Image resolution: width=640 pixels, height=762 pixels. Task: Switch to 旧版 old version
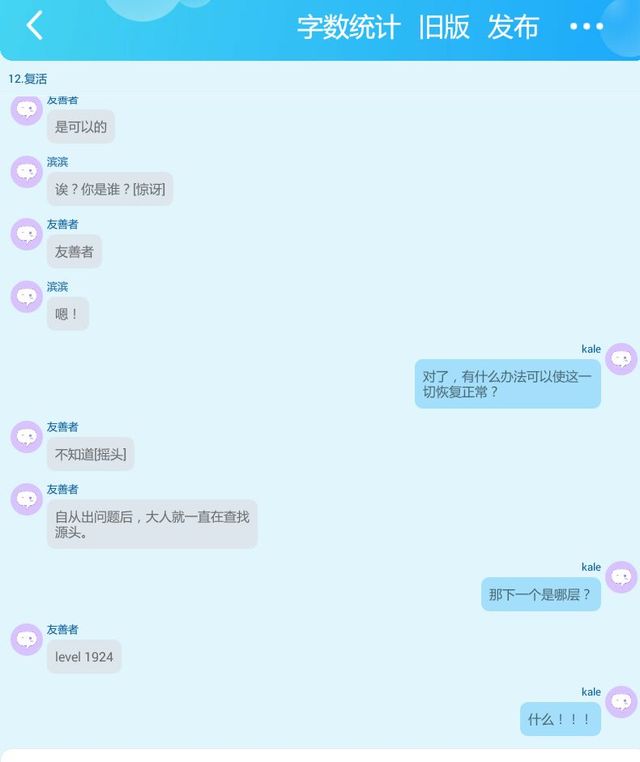[444, 27]
